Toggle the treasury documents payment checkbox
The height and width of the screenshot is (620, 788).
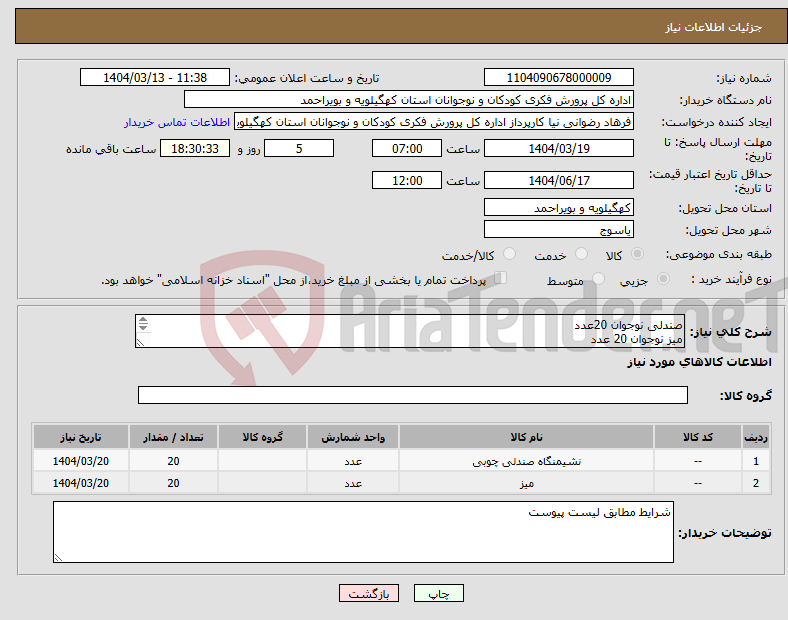pos(501,278)
